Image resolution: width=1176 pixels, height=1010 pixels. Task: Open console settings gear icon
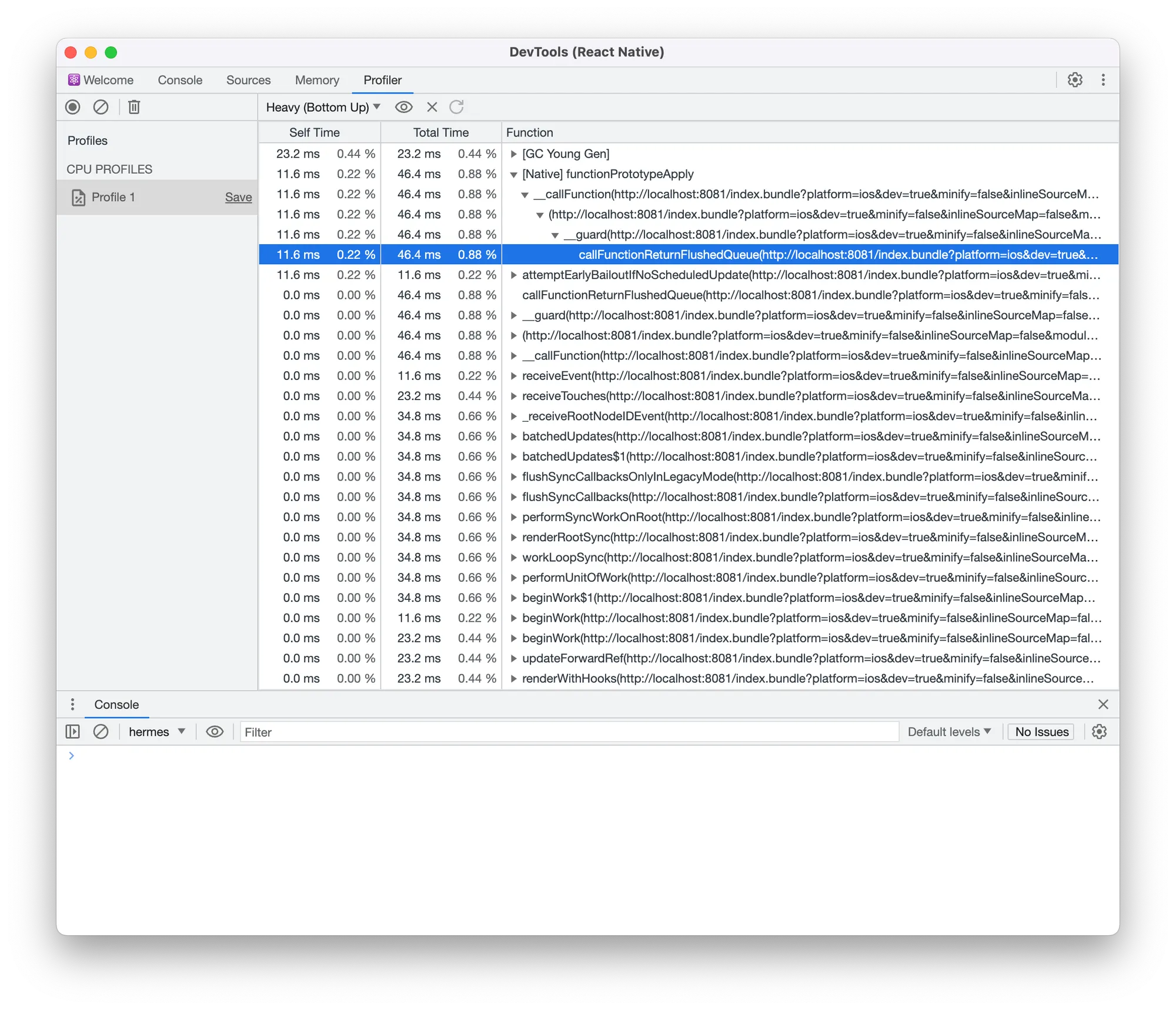(1099, 732)
